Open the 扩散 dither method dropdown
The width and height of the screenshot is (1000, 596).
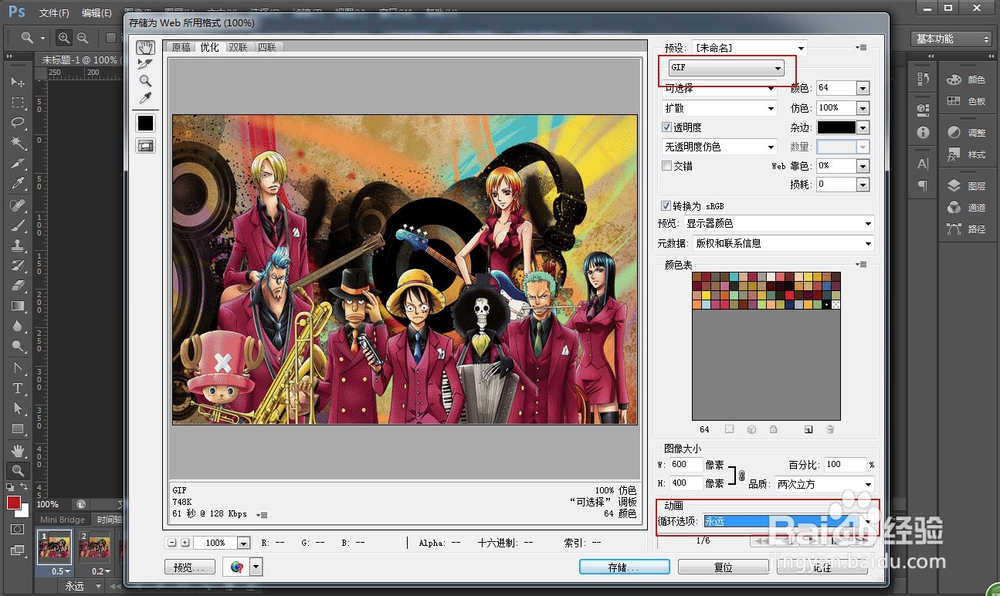(719, 108)
